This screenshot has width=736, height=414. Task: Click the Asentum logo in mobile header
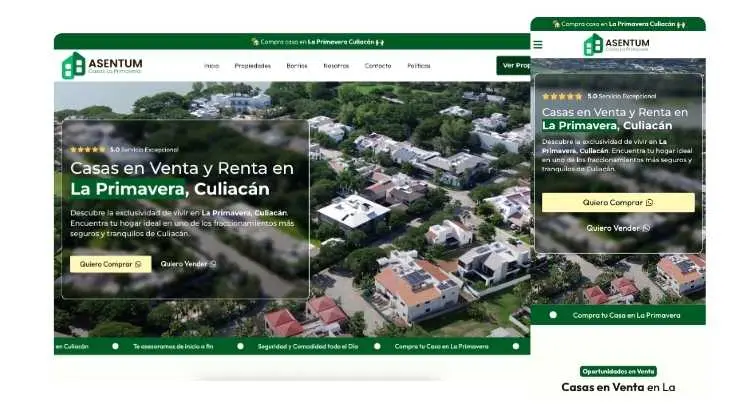616,44
